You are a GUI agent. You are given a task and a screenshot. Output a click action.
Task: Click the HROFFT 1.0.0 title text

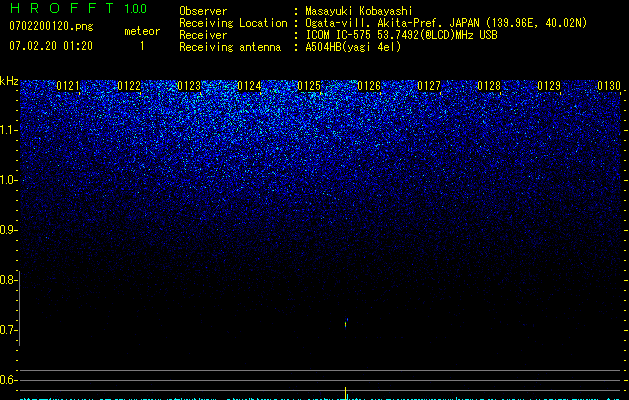78,8
